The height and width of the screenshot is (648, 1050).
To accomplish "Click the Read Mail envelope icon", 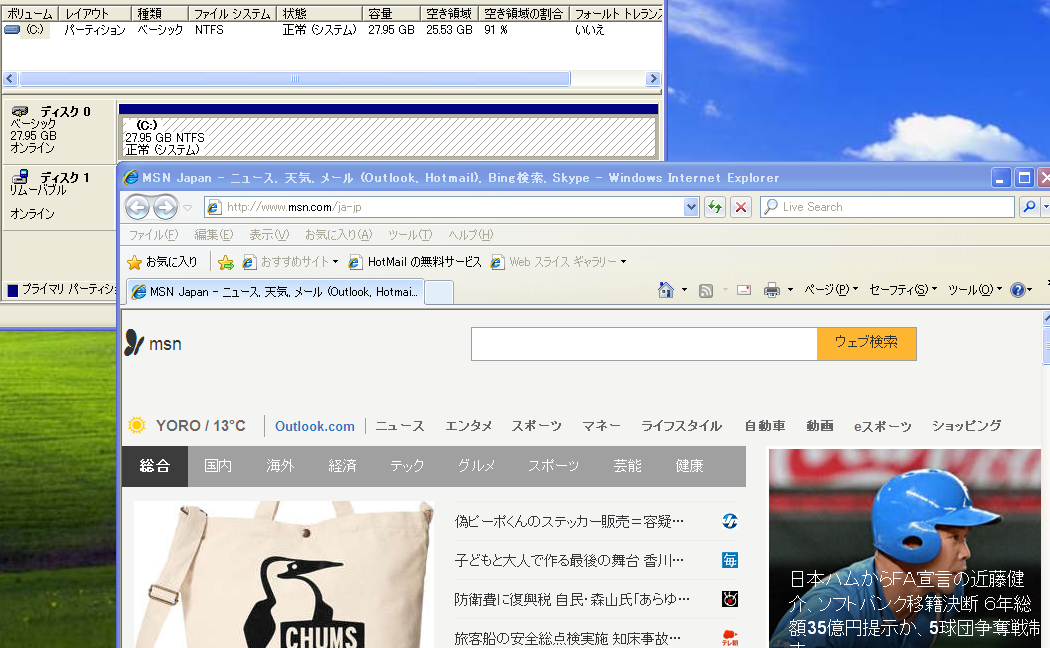I will click(744, 290).
